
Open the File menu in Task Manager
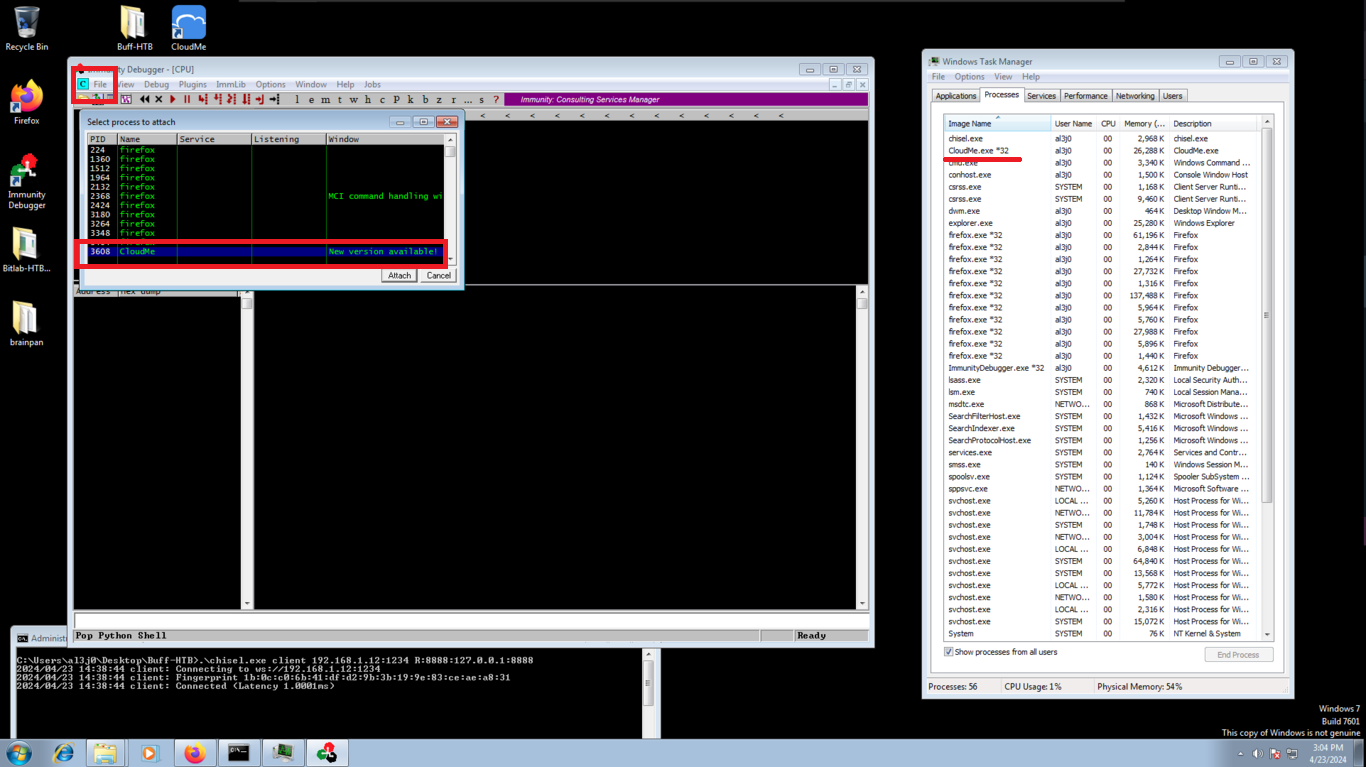[938, 76]
